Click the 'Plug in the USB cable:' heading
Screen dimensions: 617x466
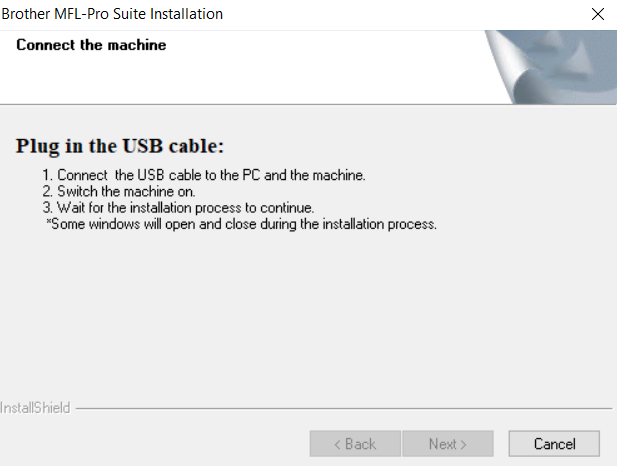[119, 146]
